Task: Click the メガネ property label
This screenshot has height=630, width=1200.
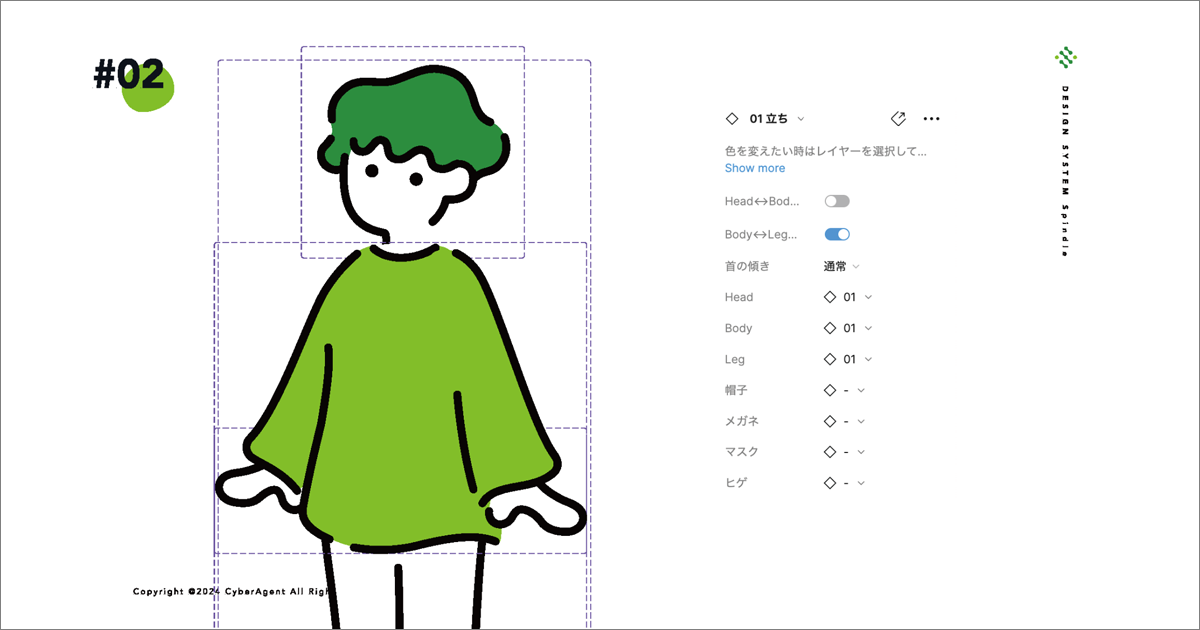Action: point(742,421)
